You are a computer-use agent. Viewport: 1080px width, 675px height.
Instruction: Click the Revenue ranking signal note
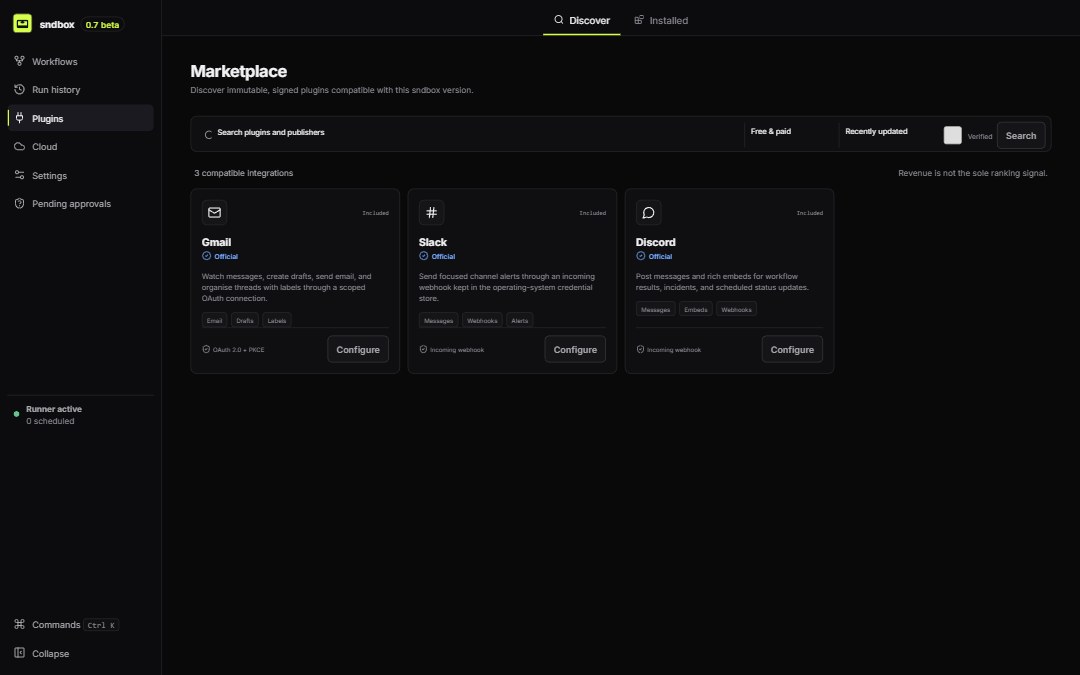973,173
